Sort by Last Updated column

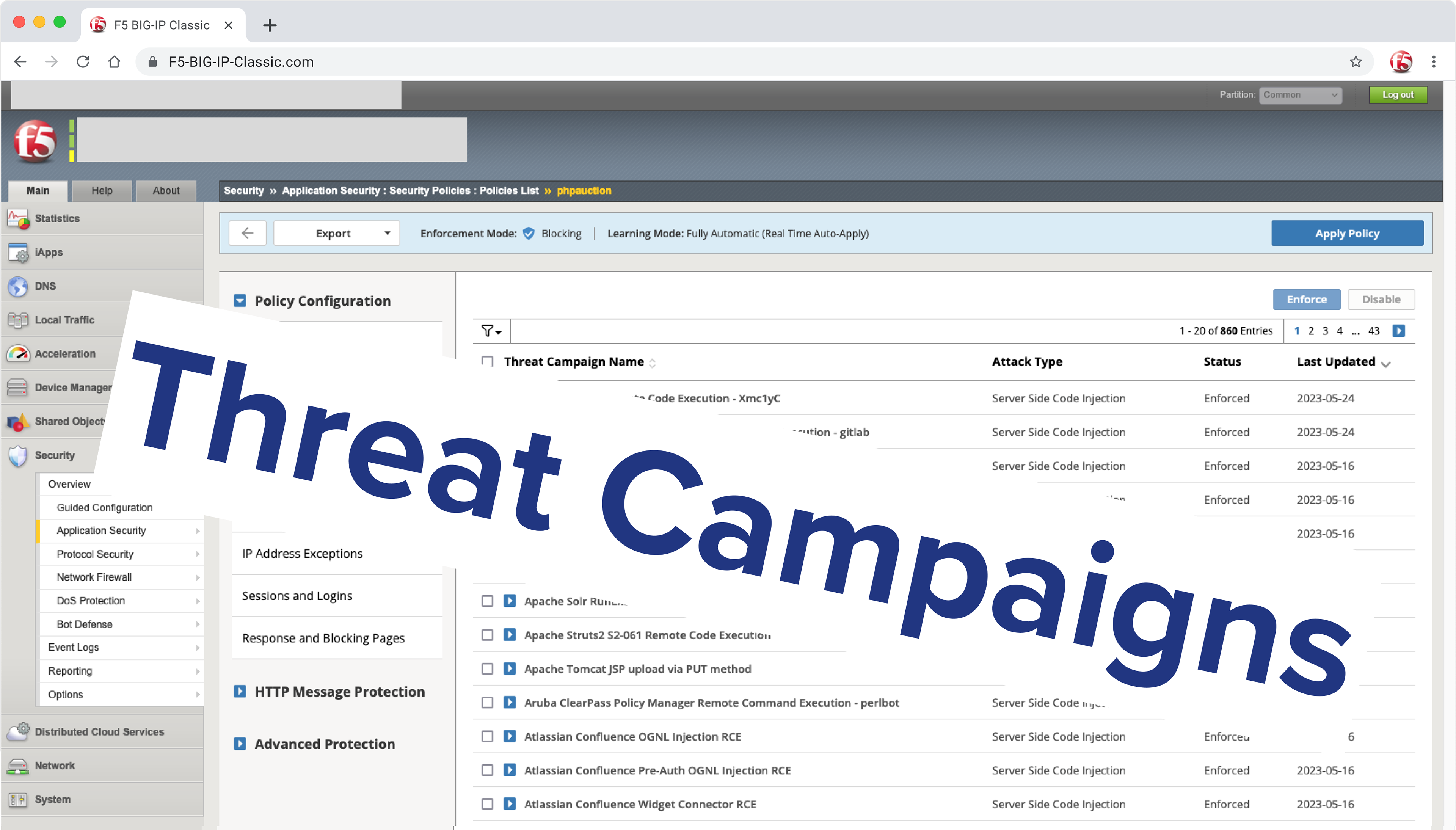[1343, 362]
